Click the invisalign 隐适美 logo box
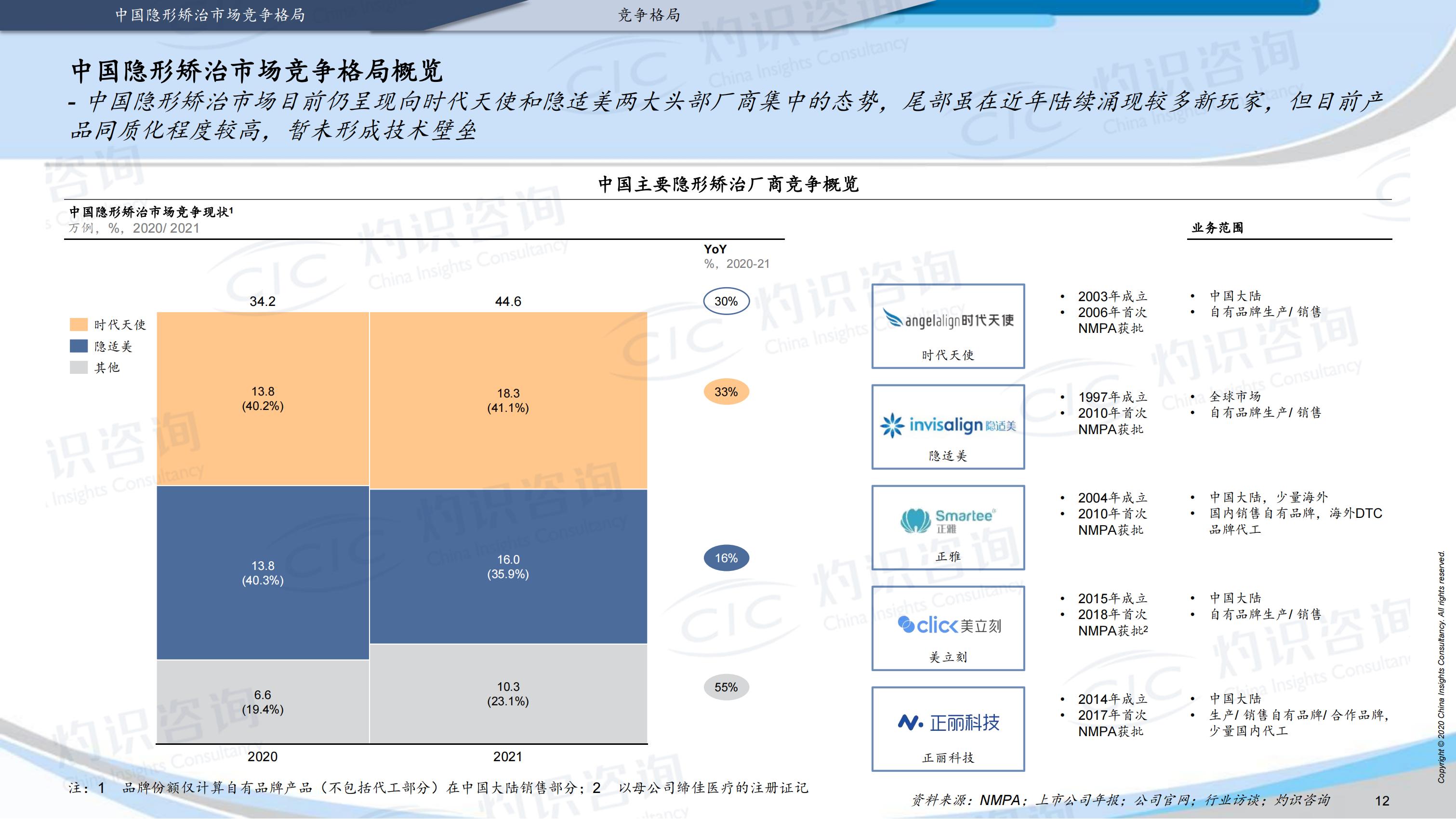This screenshot has width=1456, height=819. (948, 427)
